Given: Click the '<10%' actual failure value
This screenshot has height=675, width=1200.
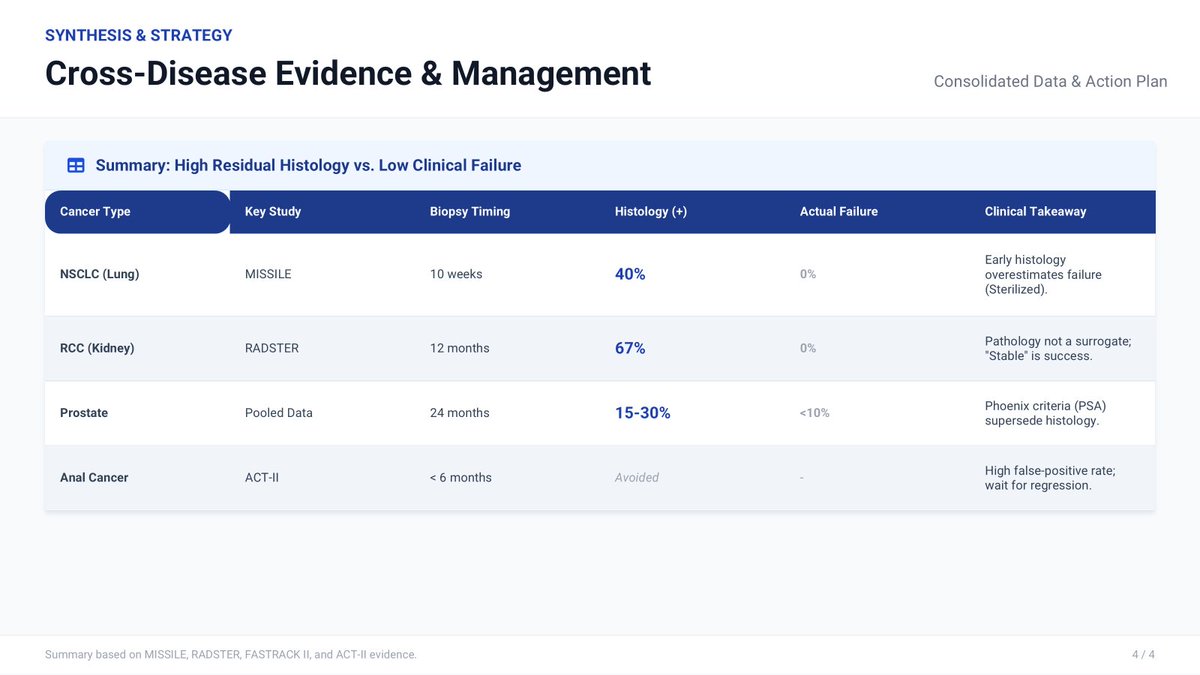Looking at the screenshot, I should pyautogui.click(x=815, y=413).
